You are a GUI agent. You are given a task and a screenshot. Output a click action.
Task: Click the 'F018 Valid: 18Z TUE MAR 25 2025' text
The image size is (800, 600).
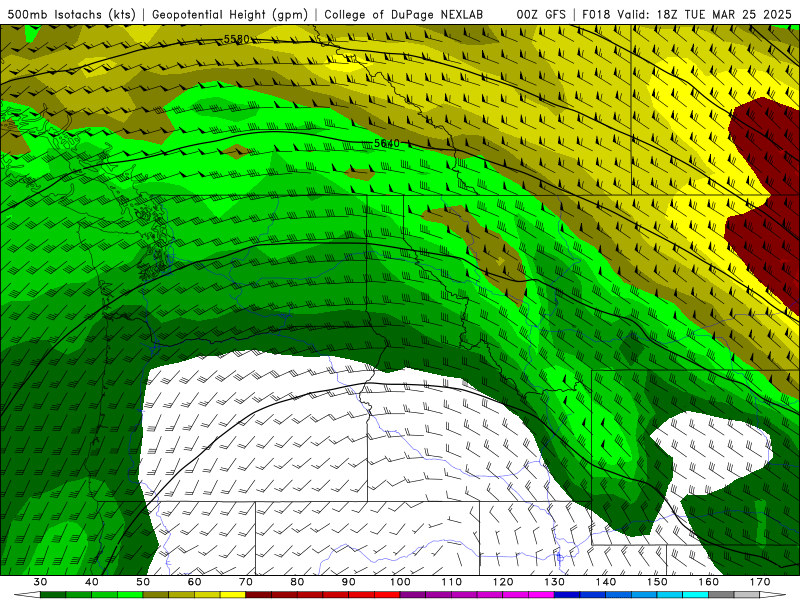point(687,14)
